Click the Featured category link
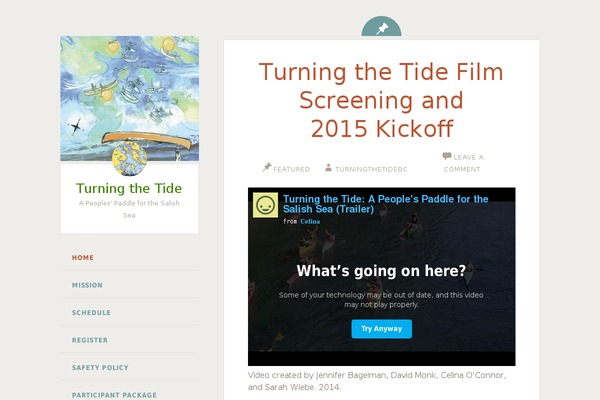Screen dimensions: 600x400 coord(291,169)
